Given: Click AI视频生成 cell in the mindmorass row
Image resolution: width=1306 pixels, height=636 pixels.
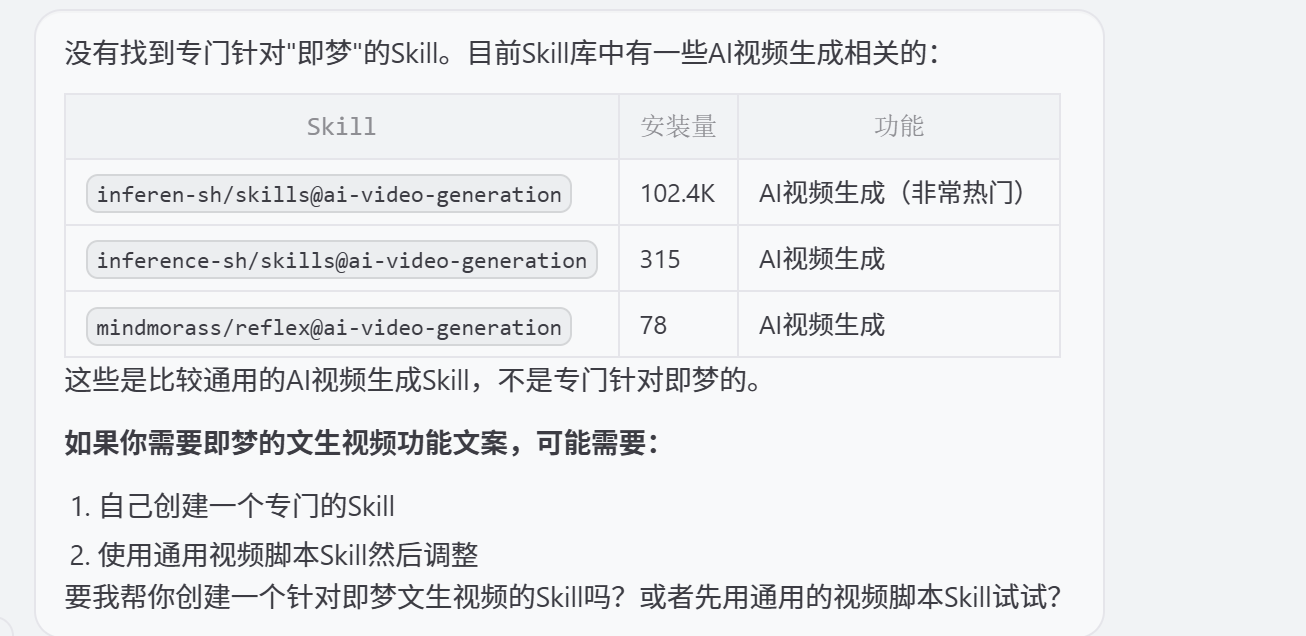Looking at the screenshot, I should click(x=822, y=326).
